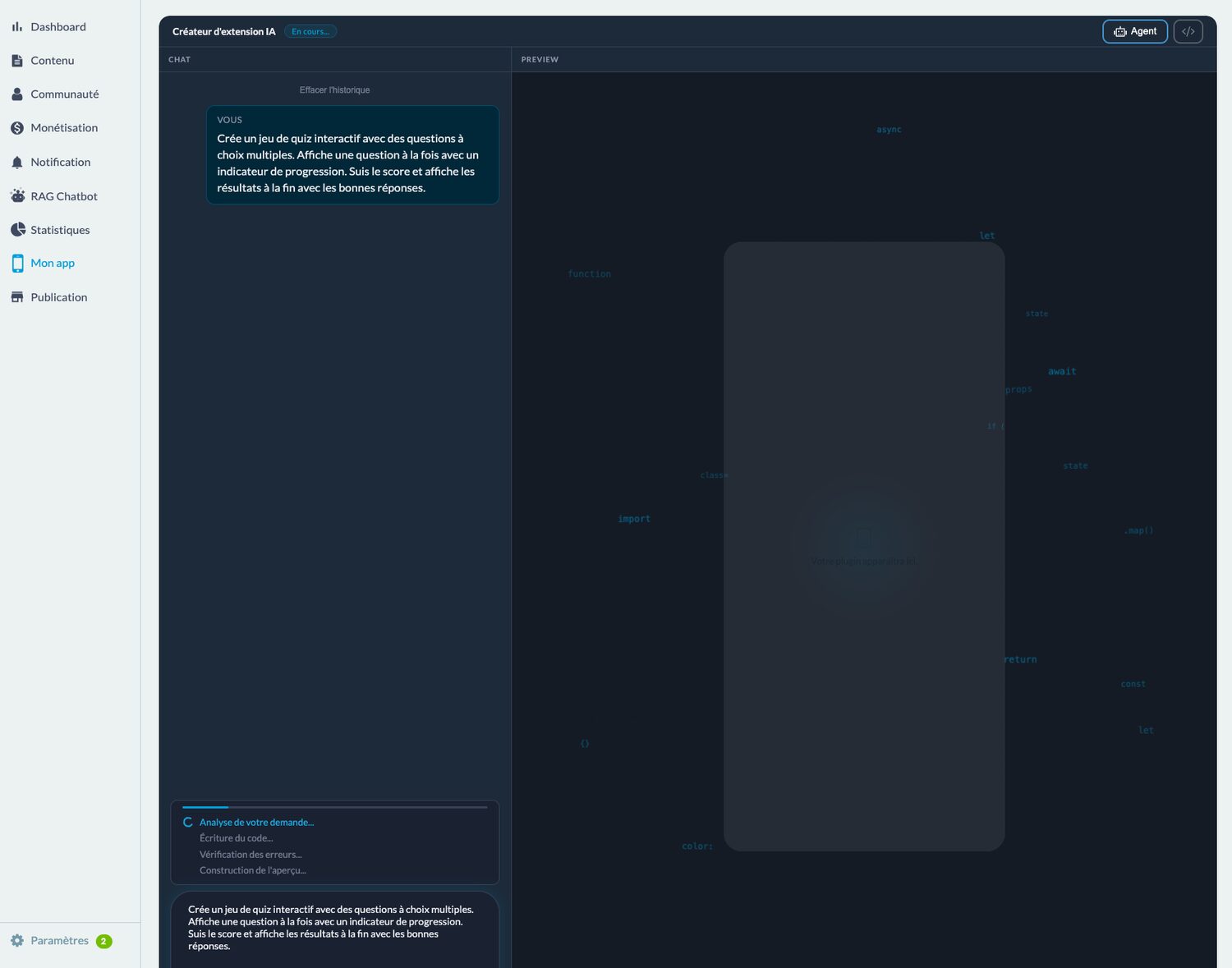Click the spinner beside 'Analyse de votre demande'
Screen dimensions: 1232x968
pos(188,823)
